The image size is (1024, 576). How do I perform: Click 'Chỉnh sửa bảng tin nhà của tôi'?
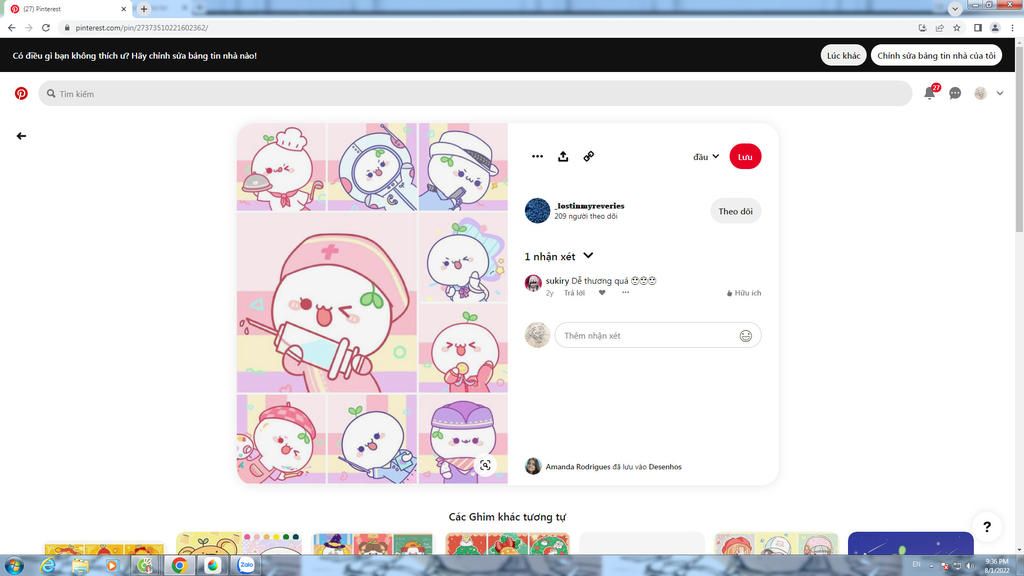(x=936, y=56)
